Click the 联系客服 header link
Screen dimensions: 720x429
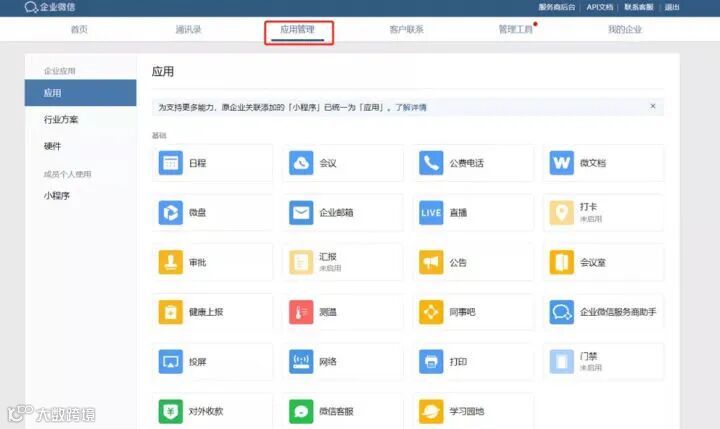click(639, 7)
